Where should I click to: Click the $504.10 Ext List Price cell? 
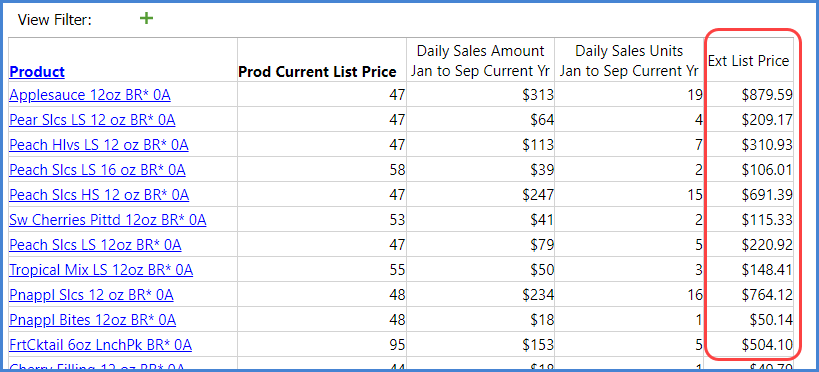[x=767, y=345]
